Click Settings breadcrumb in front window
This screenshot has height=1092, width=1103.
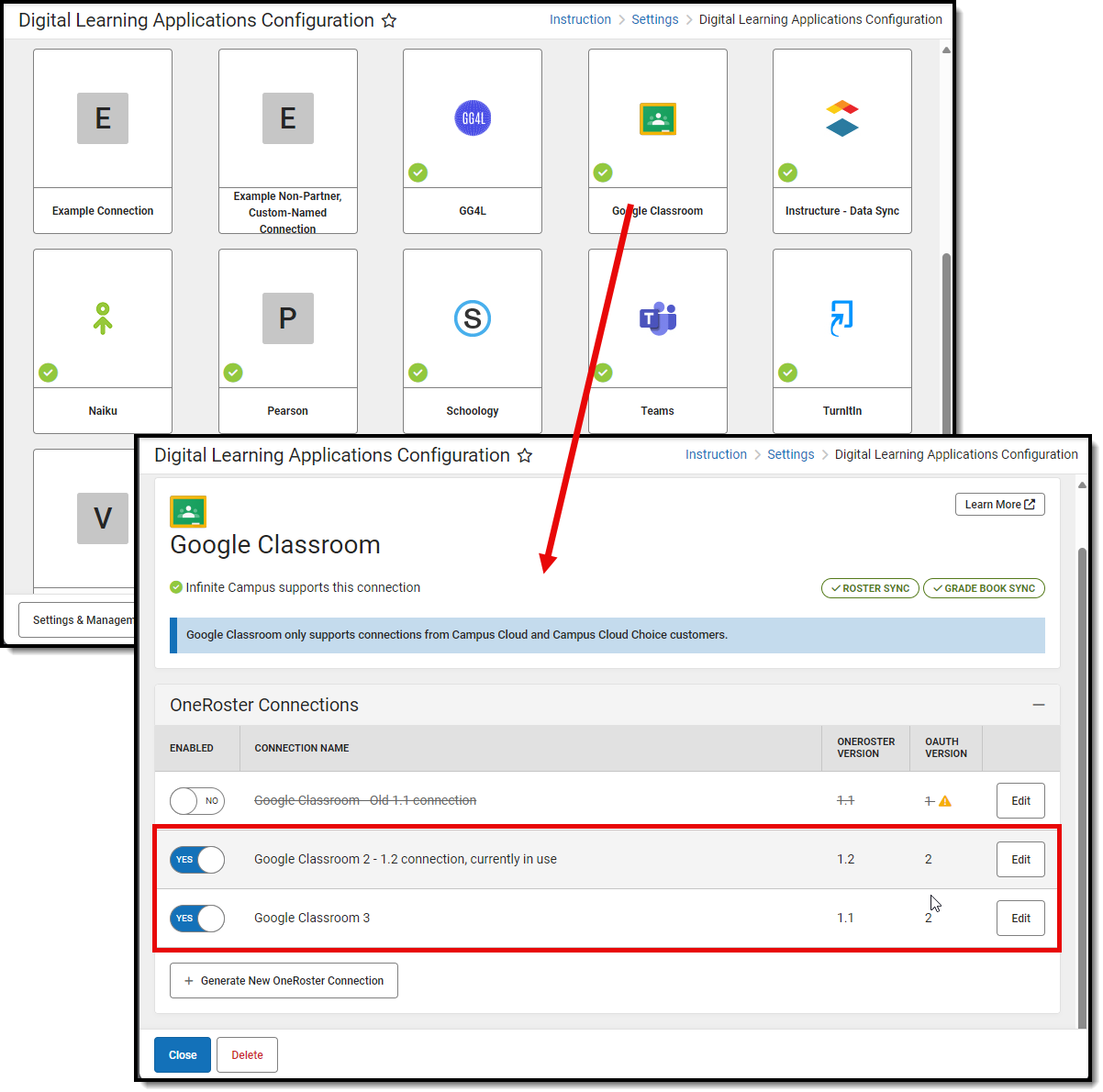tap(791, 454)
